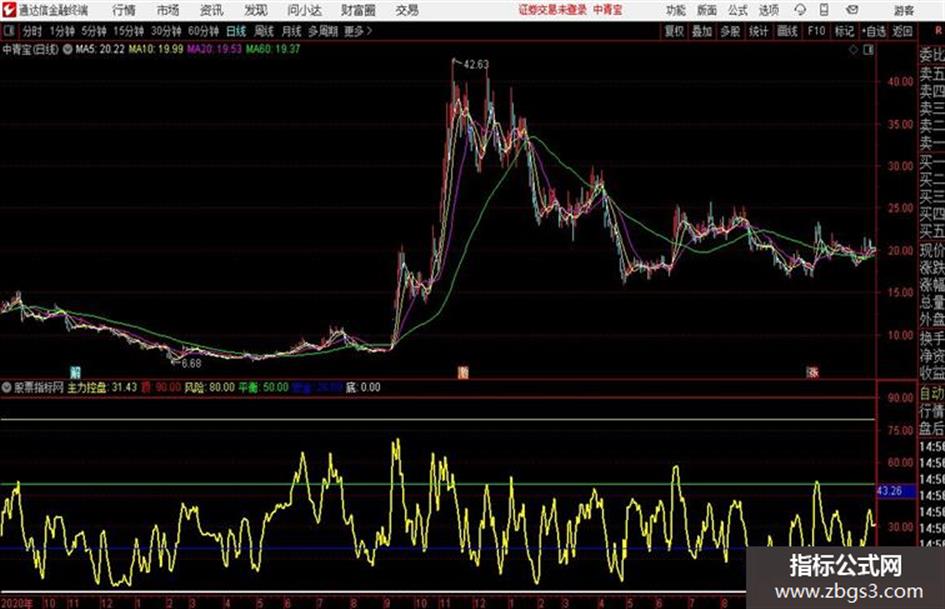Screen dimensions: 945x609
Task: Switch to the 60分钟 period tab
Action: tap(203, 31)
